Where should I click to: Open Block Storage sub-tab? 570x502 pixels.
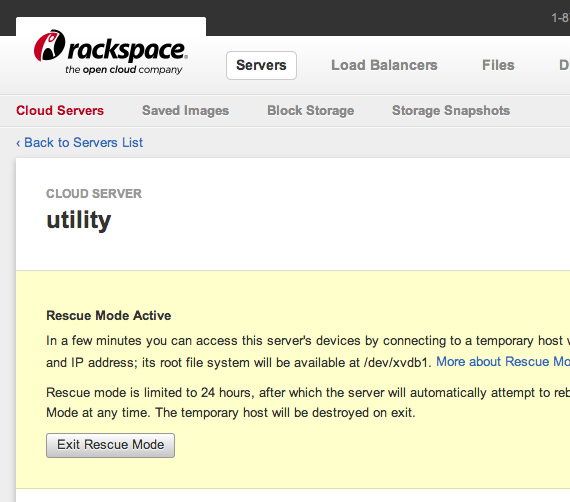310,111
